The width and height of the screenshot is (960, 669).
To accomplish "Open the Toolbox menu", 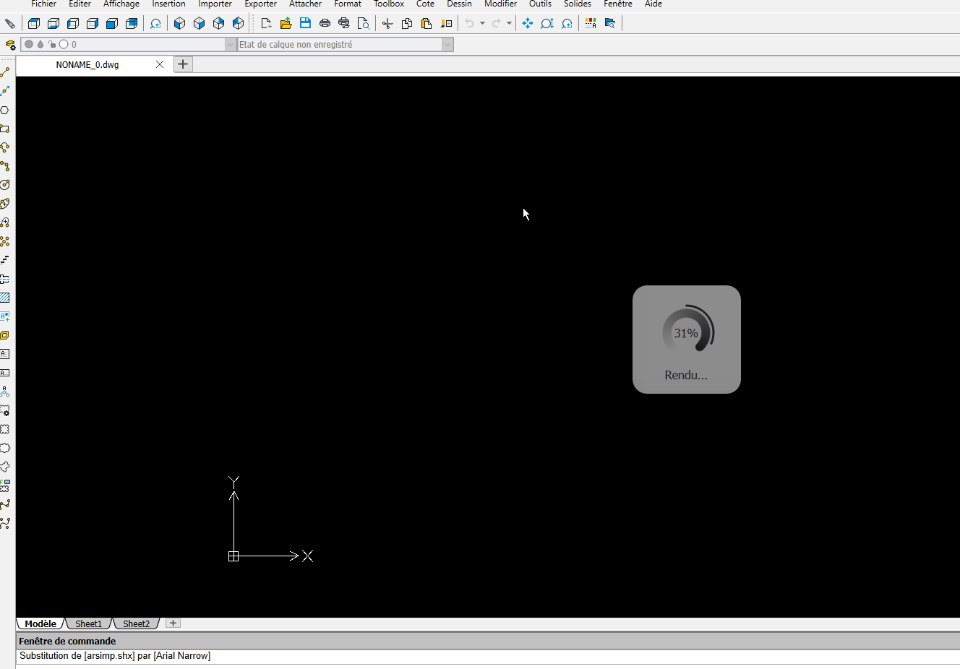I will 389,4.
